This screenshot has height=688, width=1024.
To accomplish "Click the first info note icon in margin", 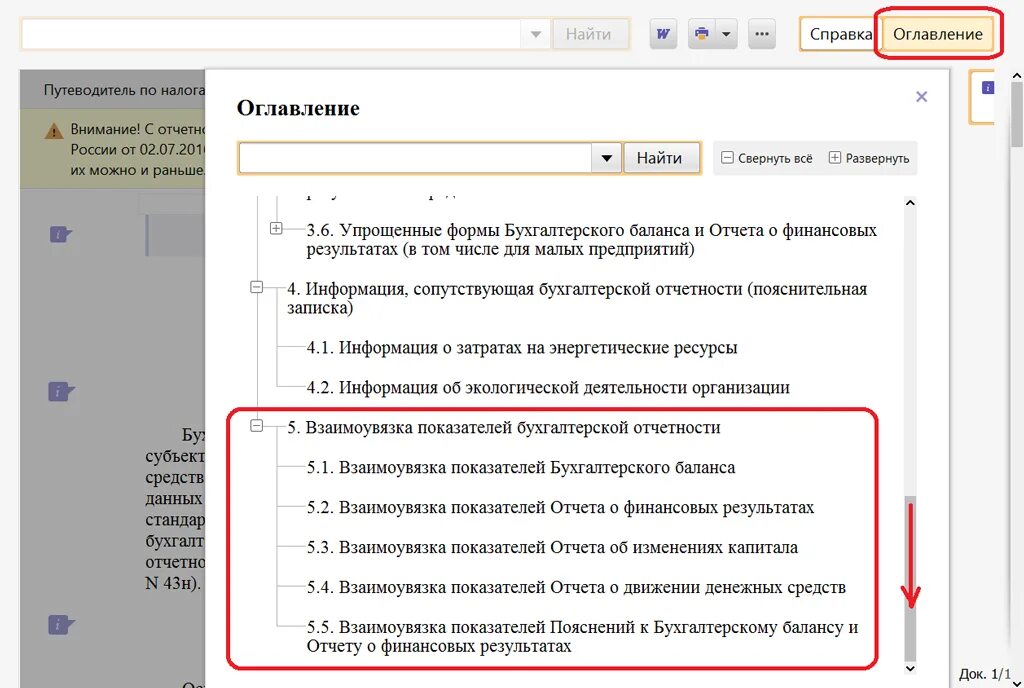I will [61, 234].
